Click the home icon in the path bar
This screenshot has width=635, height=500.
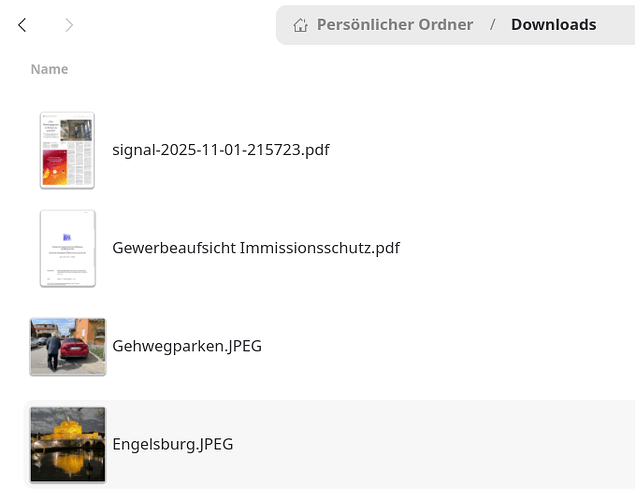pyautogui.click(x=300, y=25)
